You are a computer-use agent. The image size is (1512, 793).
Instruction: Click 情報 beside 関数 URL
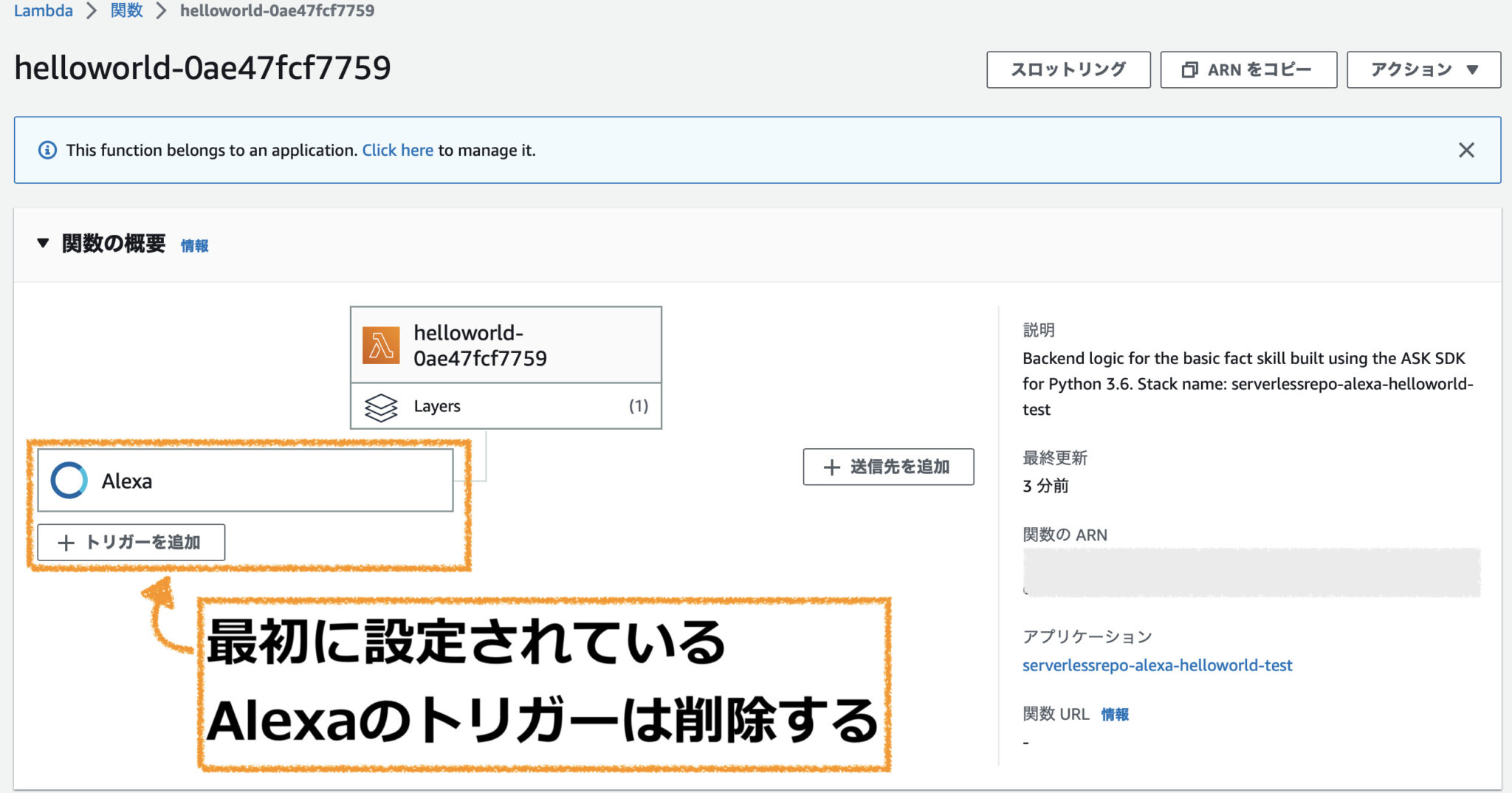[x=1116, y=714]
